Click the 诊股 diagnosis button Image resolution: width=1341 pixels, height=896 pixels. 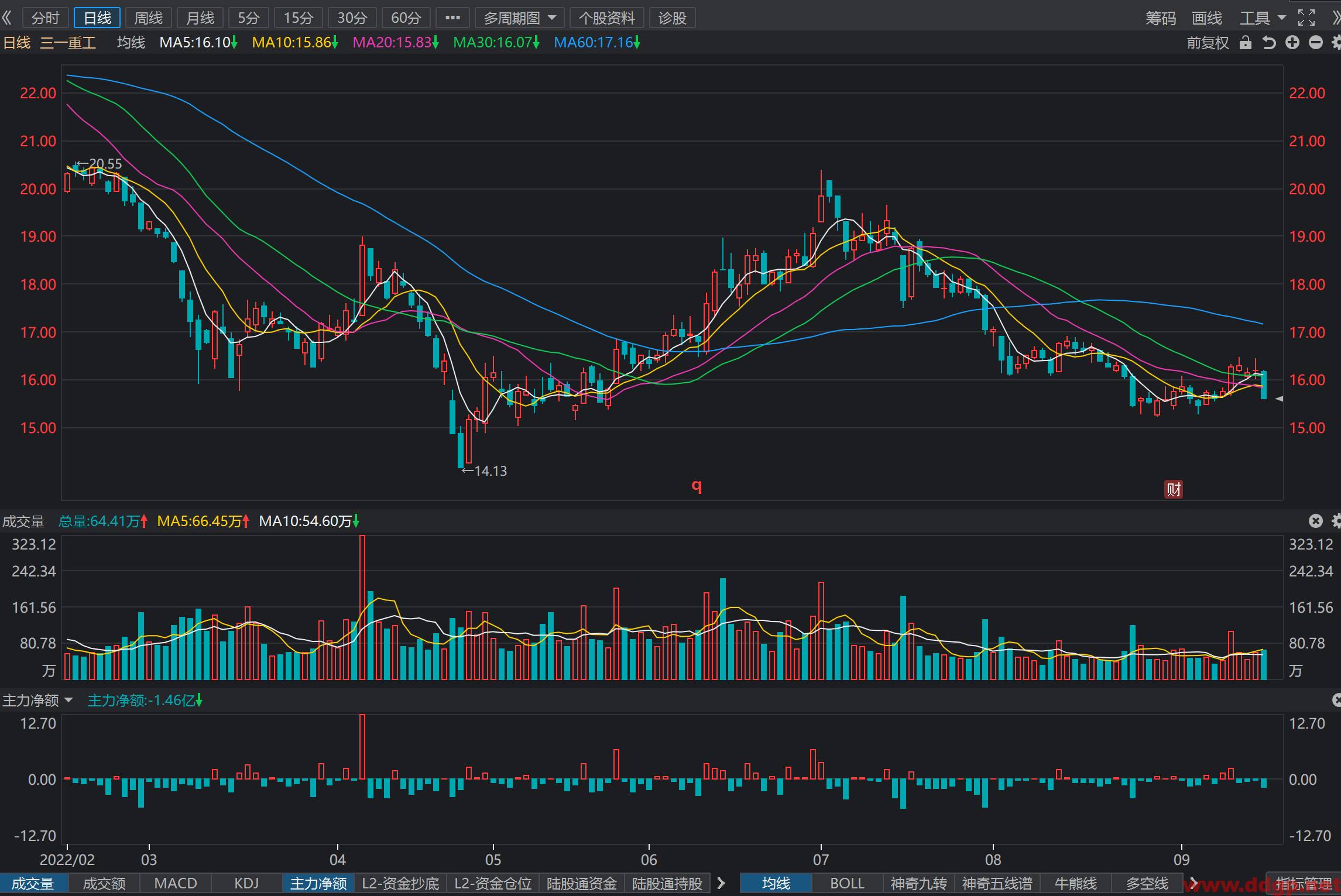672,18
